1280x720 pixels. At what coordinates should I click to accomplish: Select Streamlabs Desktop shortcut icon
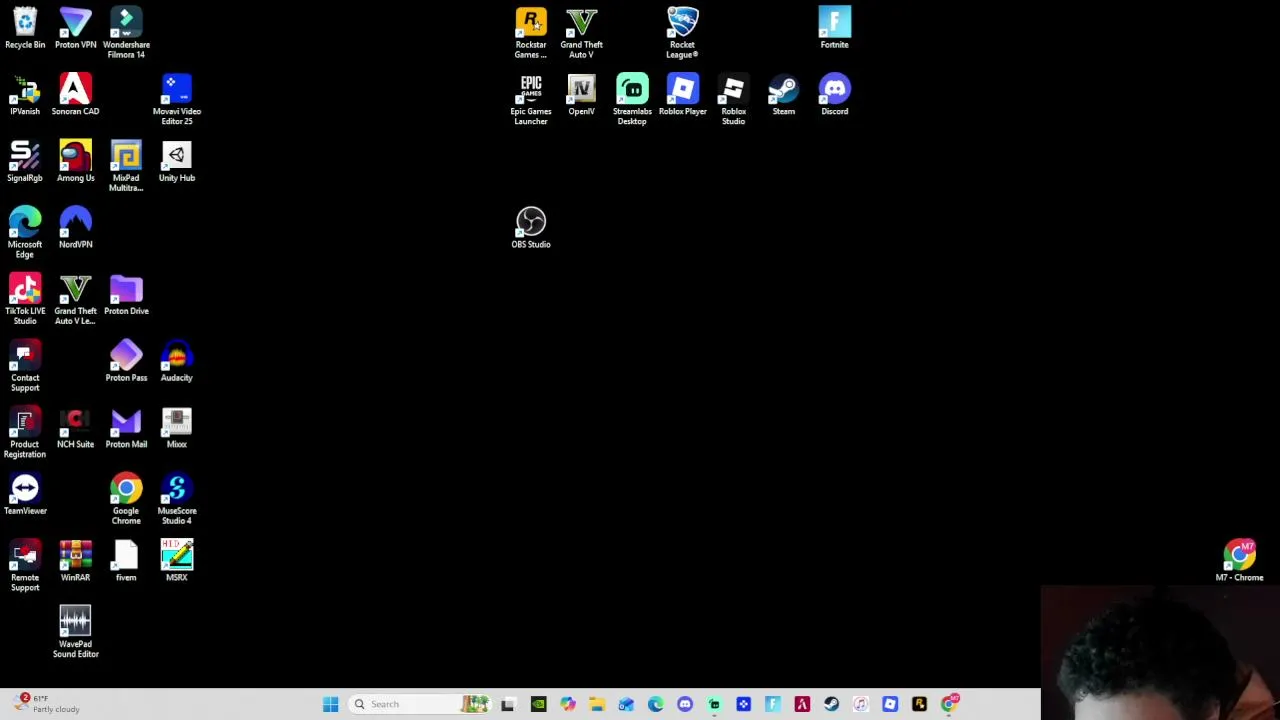(x=632, y=100)
